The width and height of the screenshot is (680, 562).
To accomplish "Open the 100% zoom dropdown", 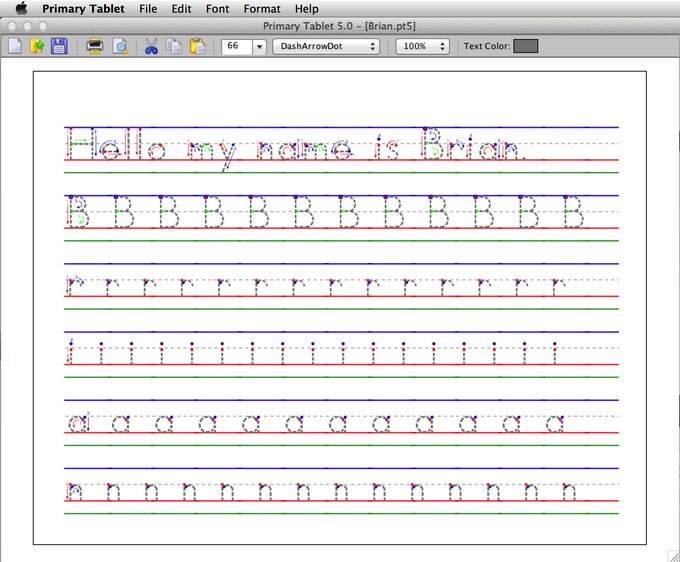I will [421, 46].
